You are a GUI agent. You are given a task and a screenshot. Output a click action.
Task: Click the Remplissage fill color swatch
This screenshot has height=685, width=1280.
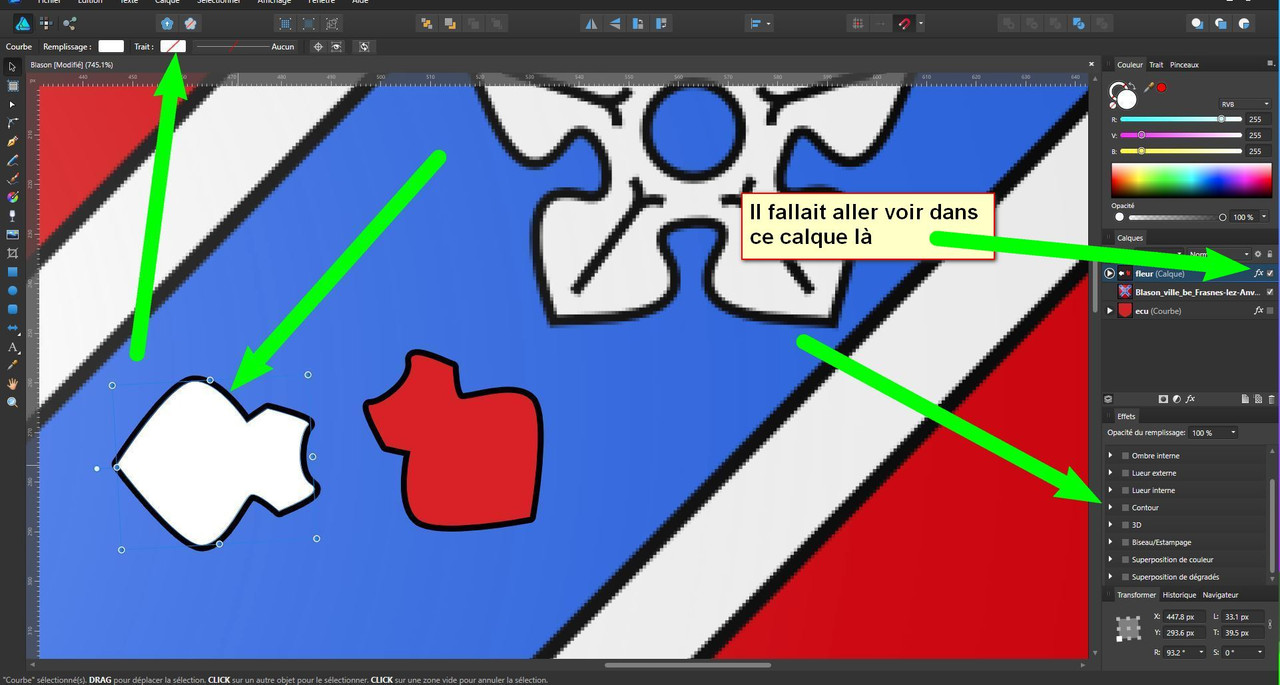click(x=111, y=46)
